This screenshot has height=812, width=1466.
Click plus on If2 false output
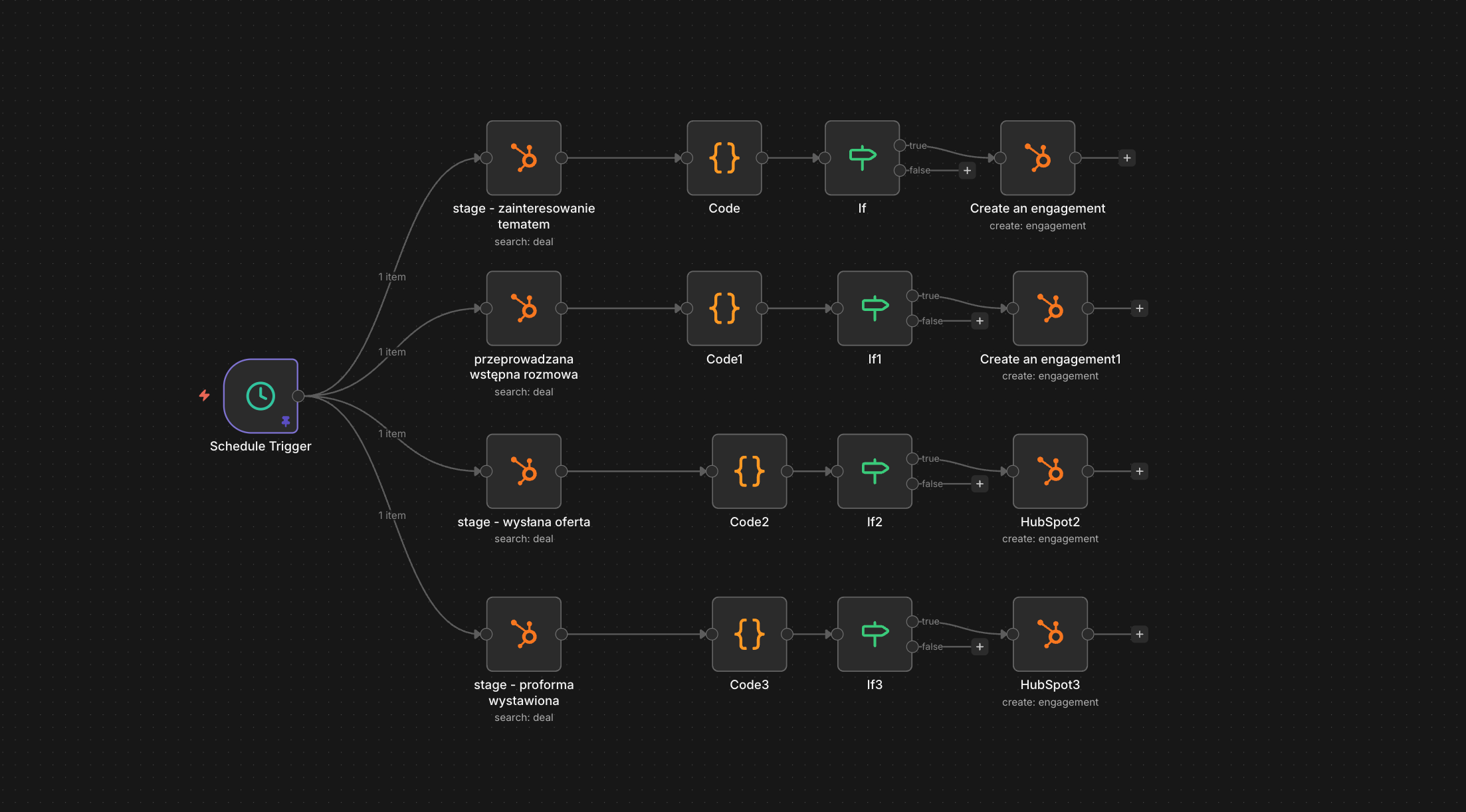(980, 484)
